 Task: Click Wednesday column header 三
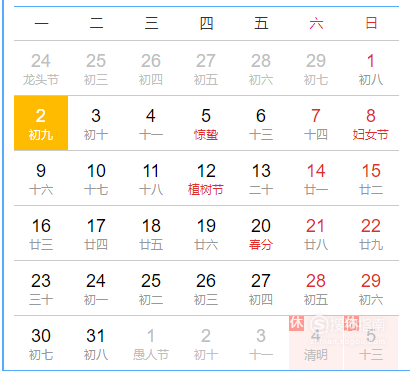[151, 24]
